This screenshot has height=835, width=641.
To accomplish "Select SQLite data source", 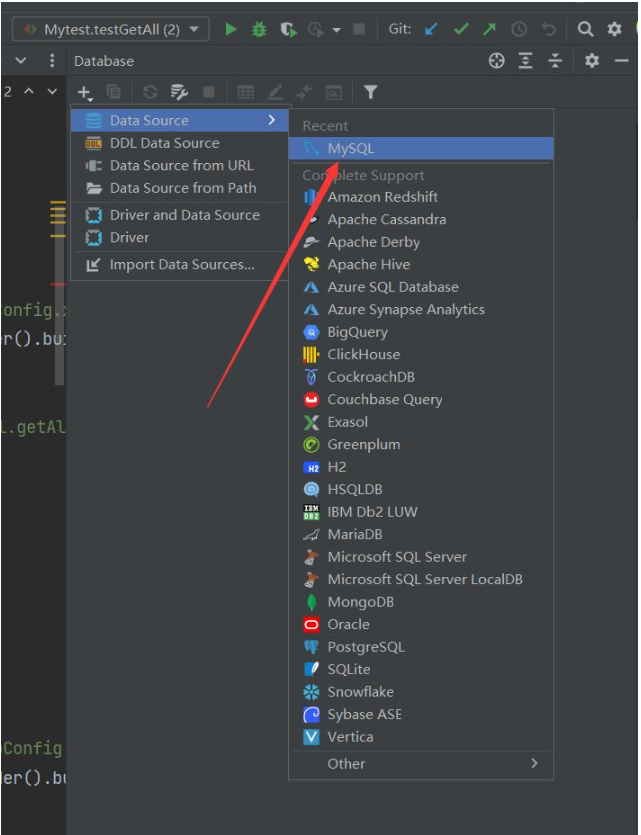I will [421, 669].
